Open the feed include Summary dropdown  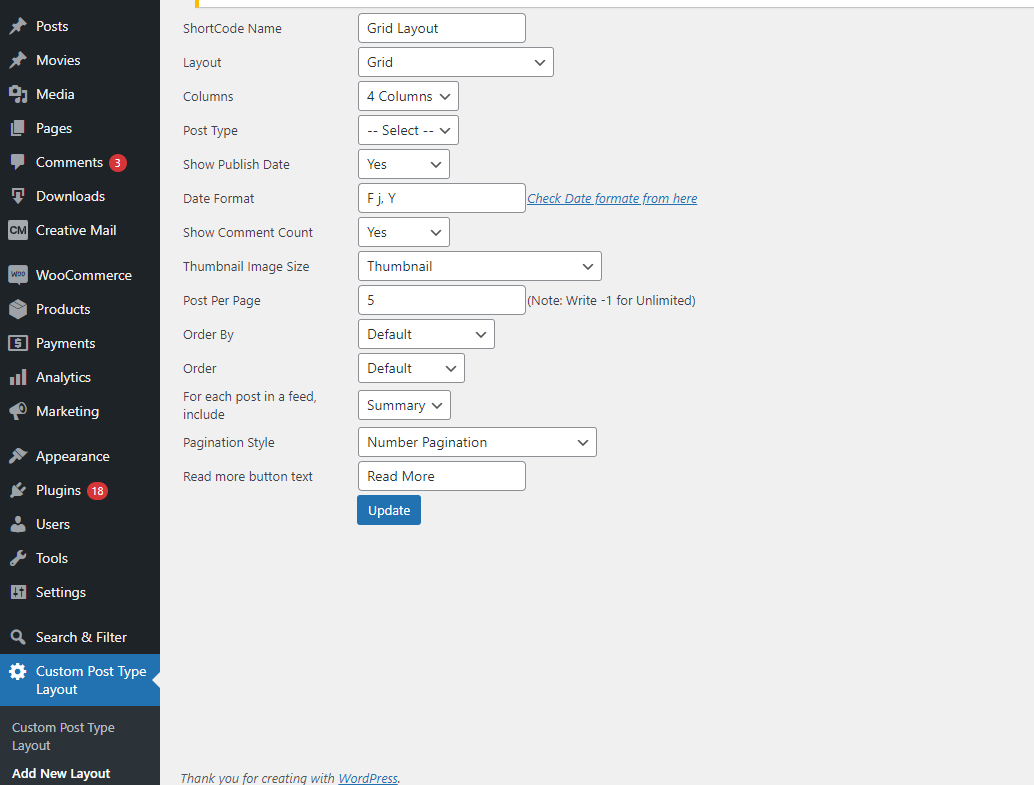(x=404, y=405)
